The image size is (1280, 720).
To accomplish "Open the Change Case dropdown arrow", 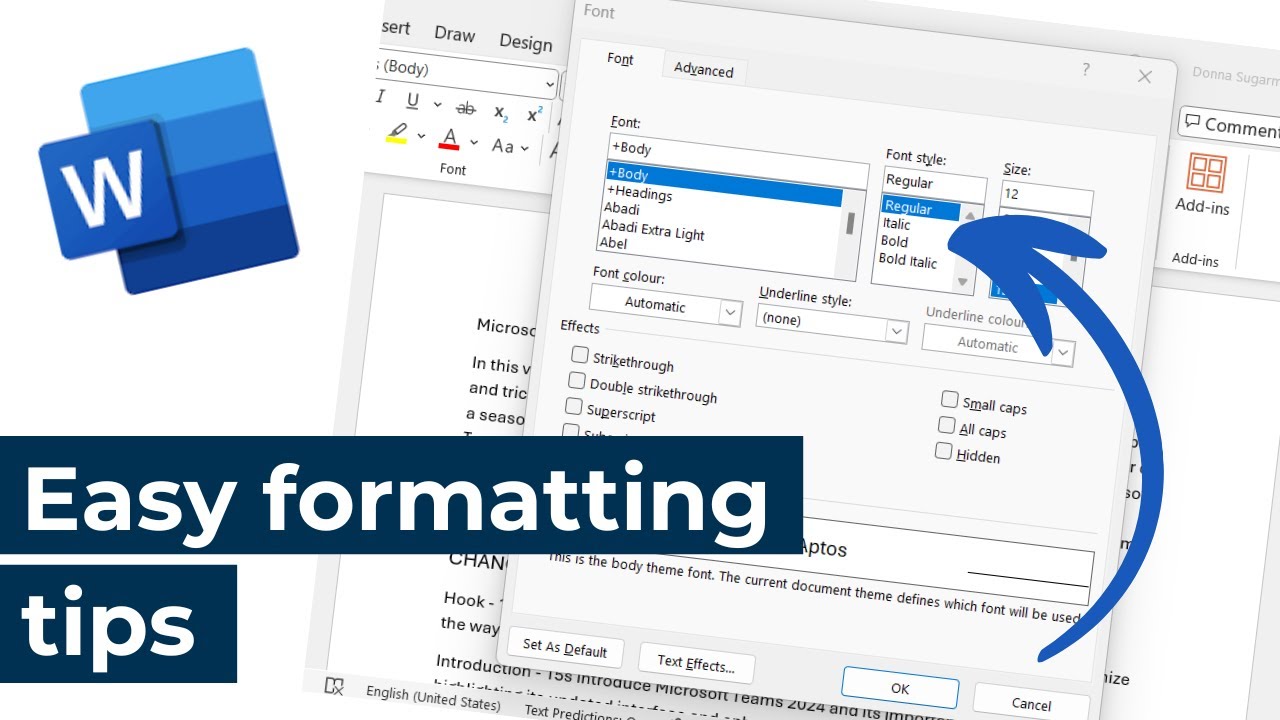I will [x=526, y=148].
